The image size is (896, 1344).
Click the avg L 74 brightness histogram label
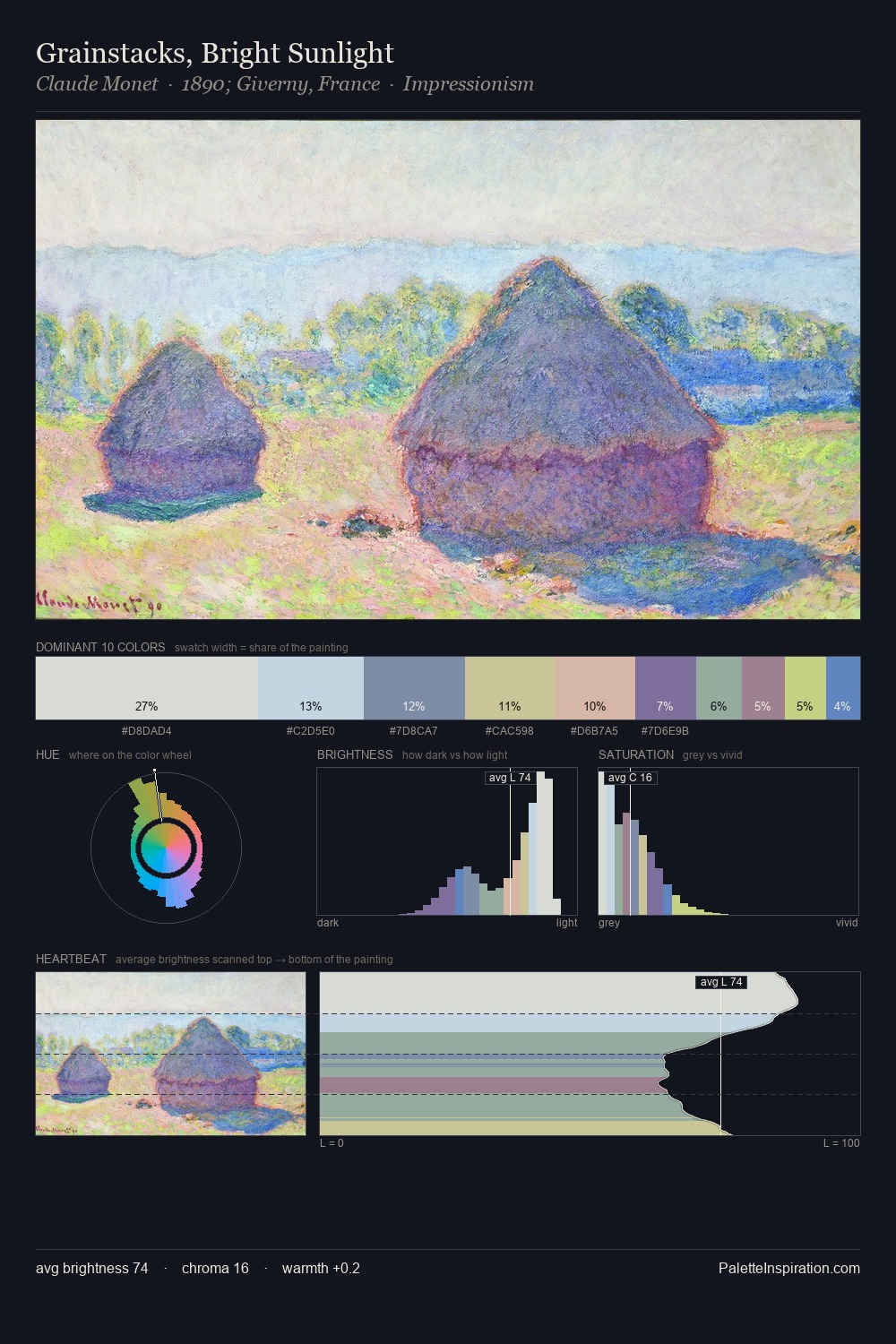(x=510, y=778)
